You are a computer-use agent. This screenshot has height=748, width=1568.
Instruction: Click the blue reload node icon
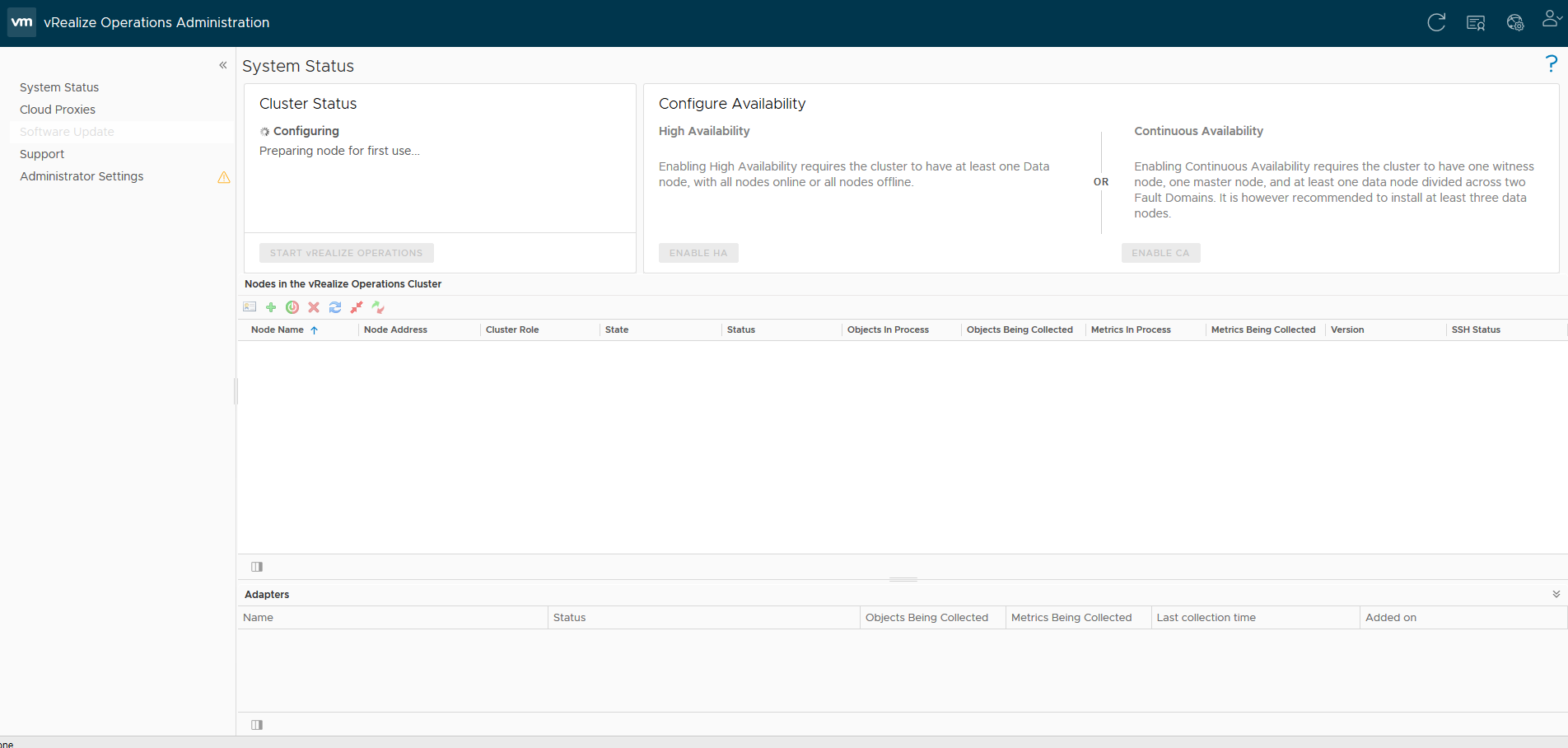[335, 307]
